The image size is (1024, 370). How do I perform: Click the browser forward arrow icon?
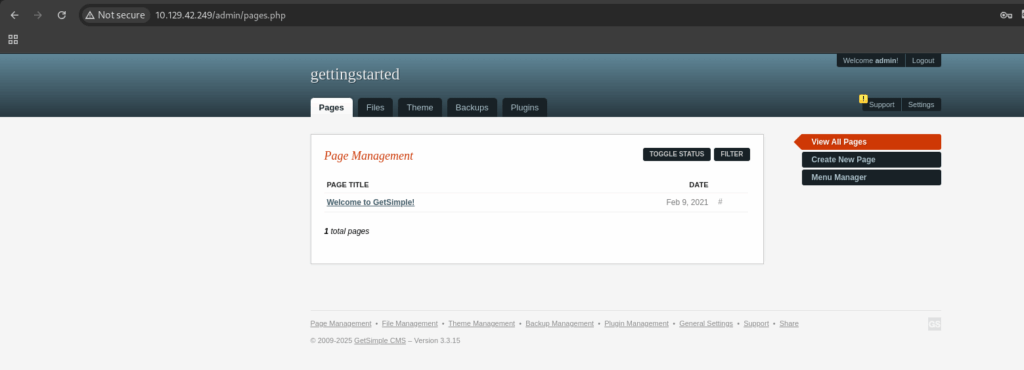38,15
